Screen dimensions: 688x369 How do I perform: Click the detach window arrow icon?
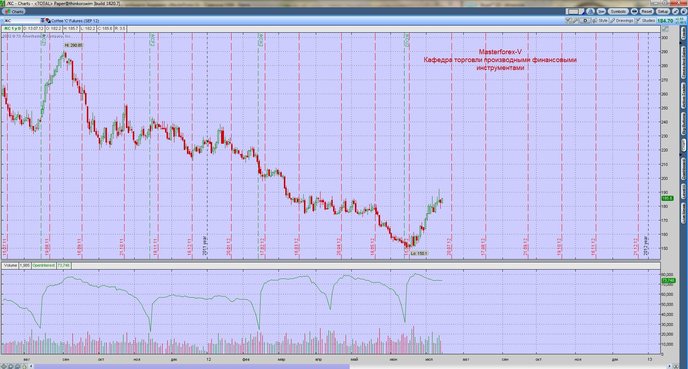tap(674, 11)
